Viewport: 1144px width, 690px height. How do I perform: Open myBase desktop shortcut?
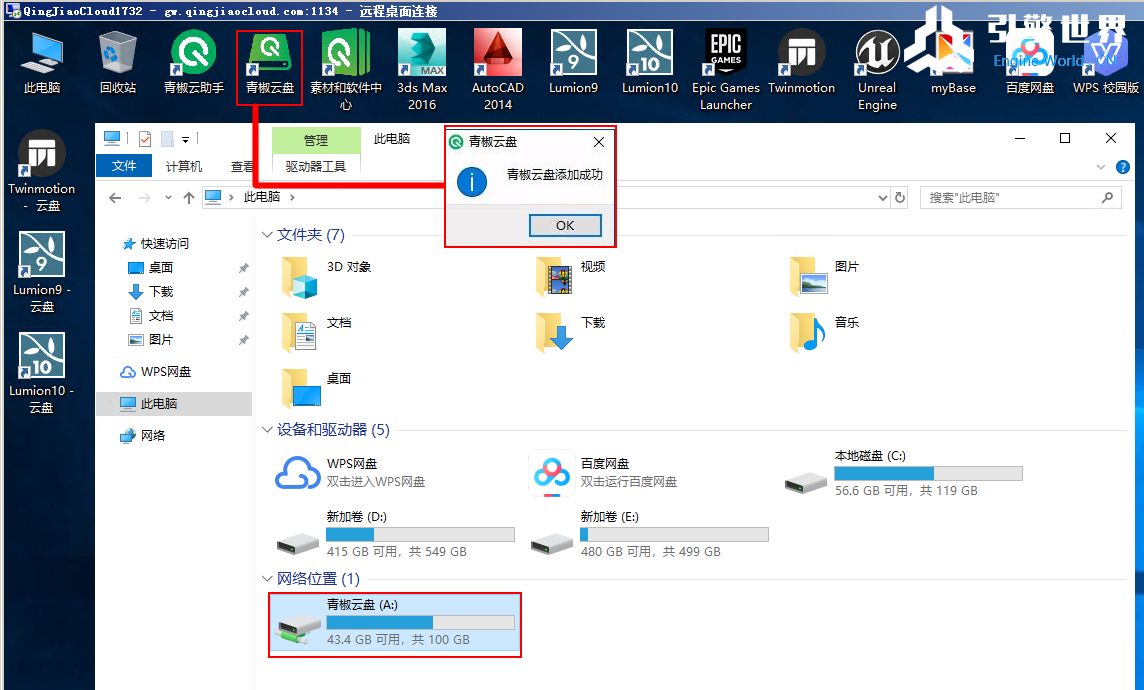click(x=953, y=63)
